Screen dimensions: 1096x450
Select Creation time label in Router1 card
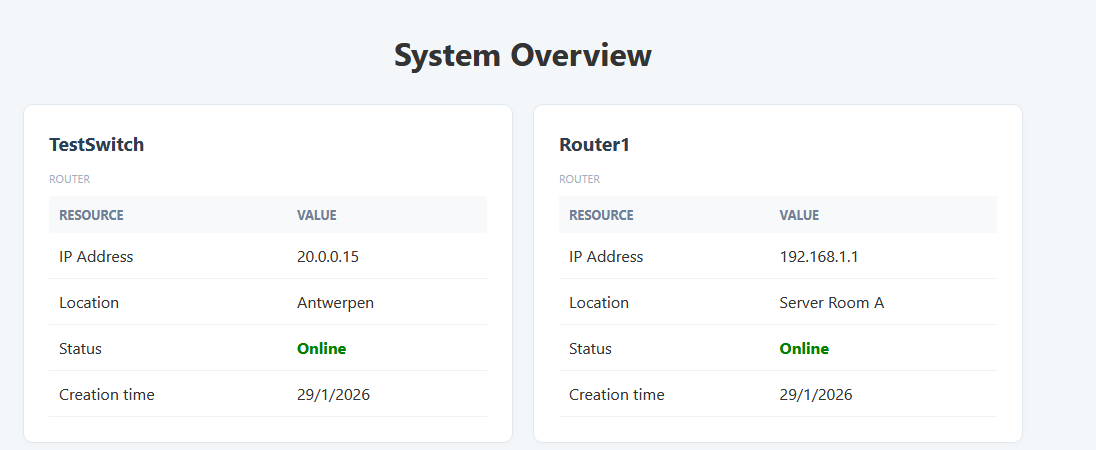click(617, 395)
